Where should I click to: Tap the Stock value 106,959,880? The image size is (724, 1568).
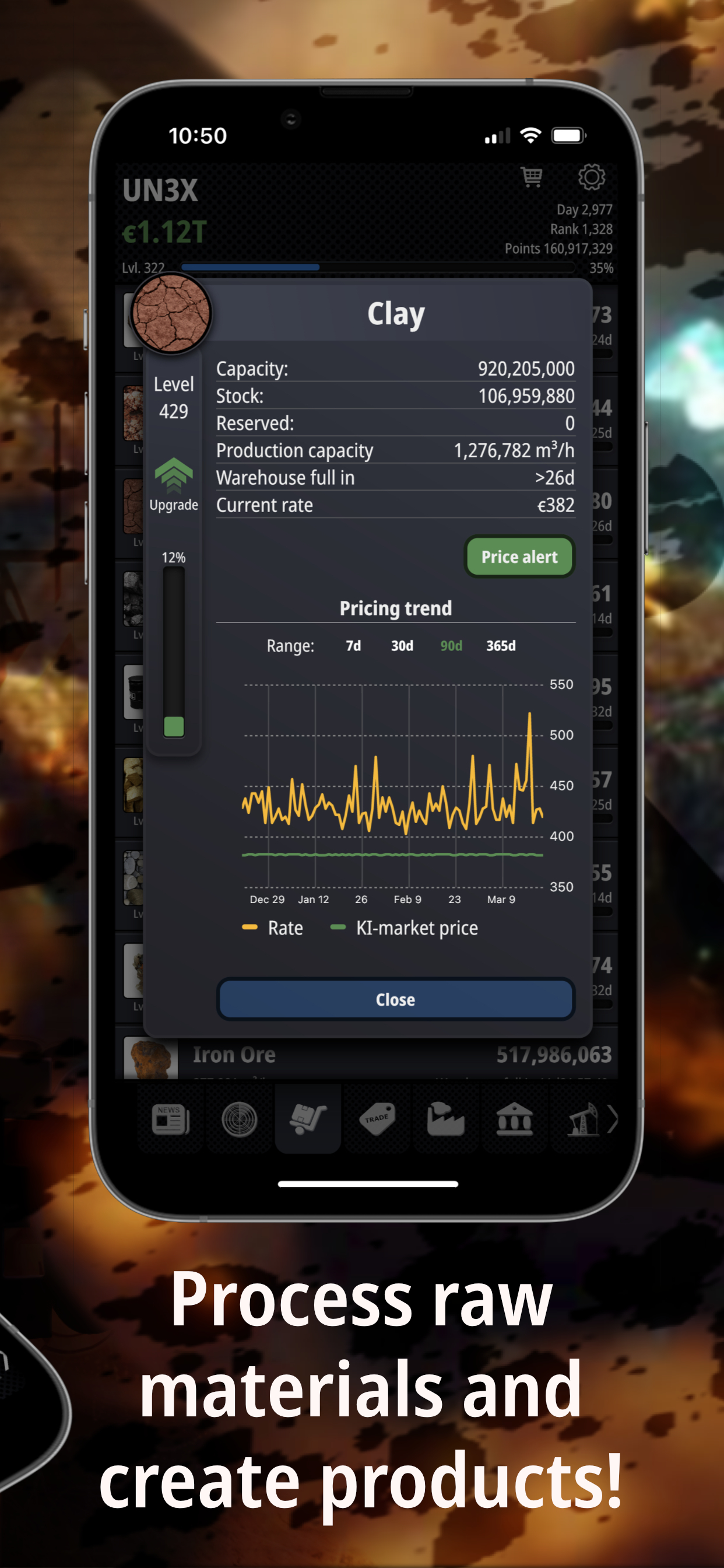click(x=526, y=395)
